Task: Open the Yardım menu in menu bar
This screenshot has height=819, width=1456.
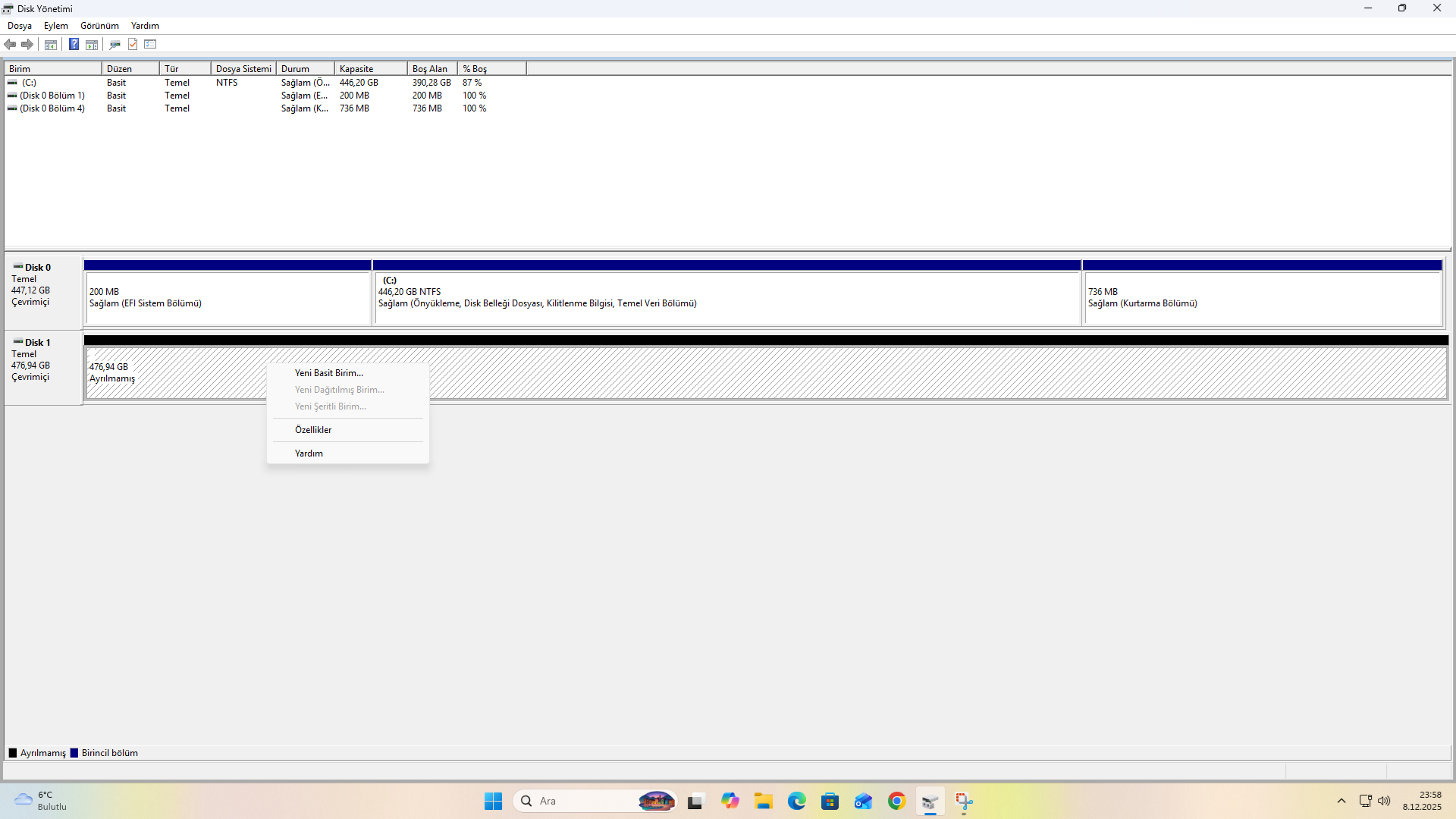Action: (x=145, y=26)
